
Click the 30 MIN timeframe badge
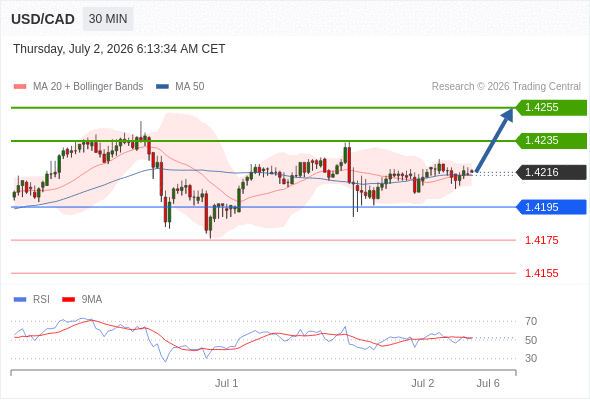tap(108, 19)
